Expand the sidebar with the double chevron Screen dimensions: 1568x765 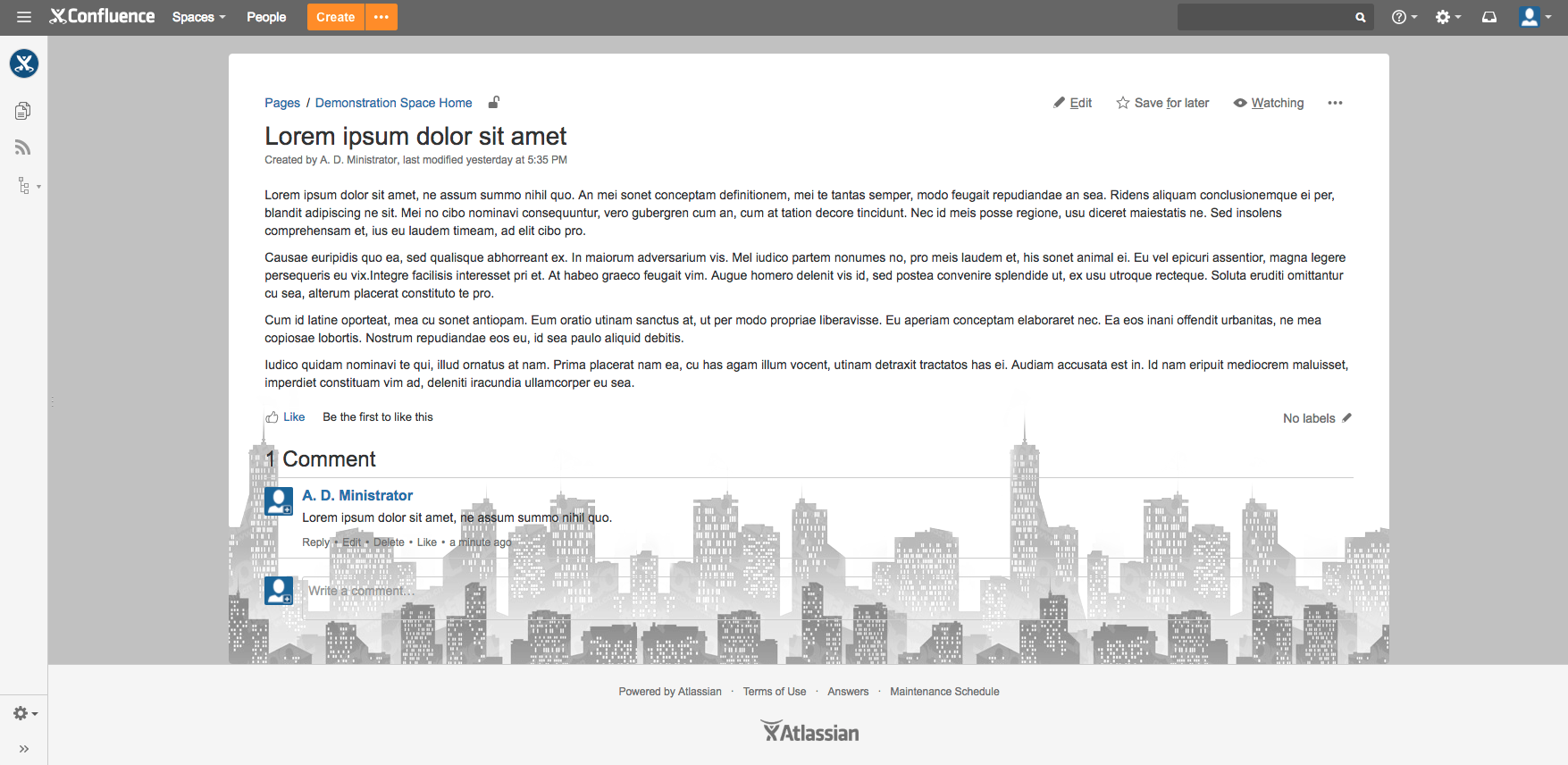tap(24, 749)
